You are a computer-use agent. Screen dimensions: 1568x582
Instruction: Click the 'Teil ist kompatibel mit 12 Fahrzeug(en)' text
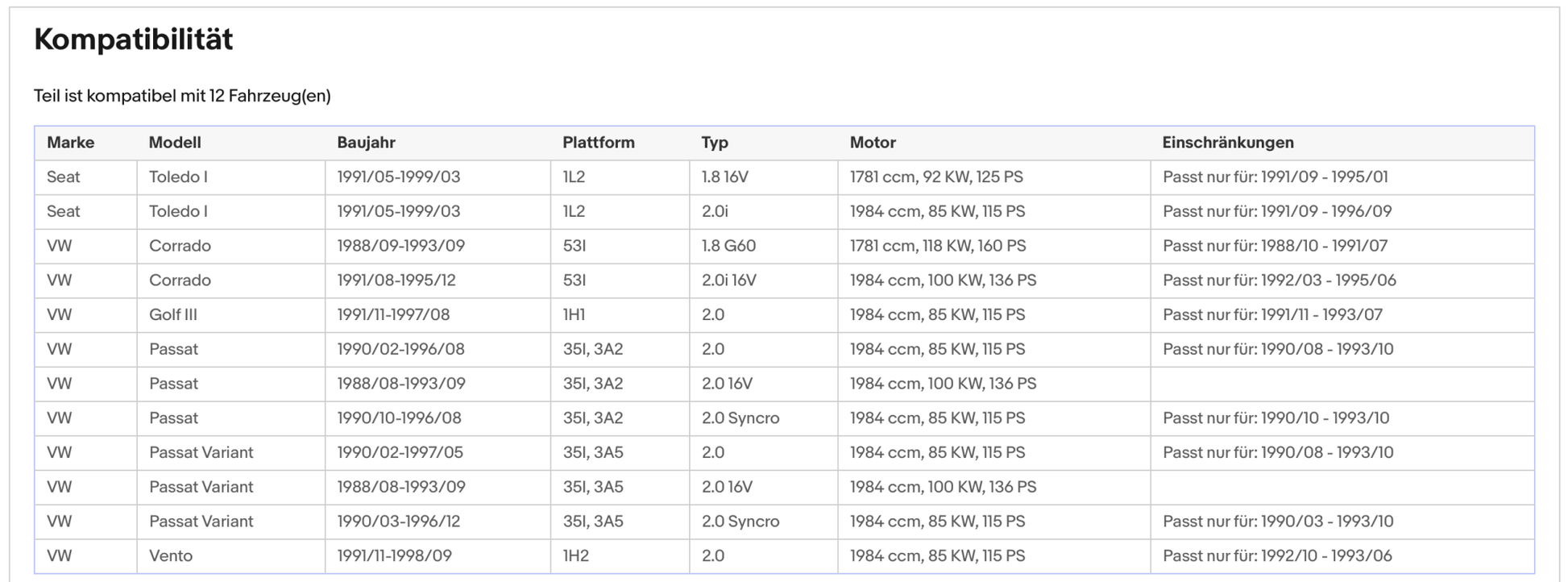(182, 96)
